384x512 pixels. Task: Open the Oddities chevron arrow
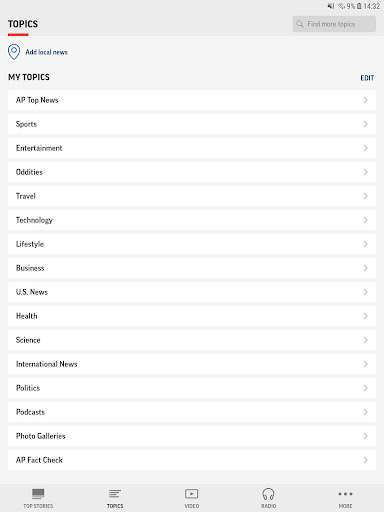pyautogui.click(x=366, y=172)
